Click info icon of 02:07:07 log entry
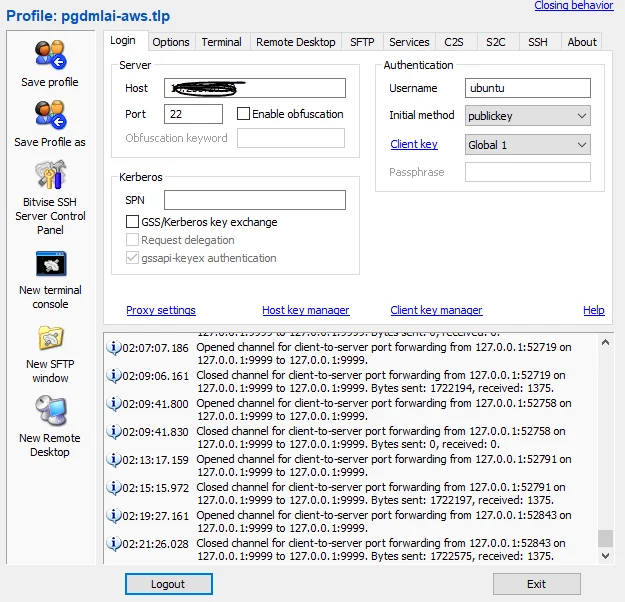This screenshot has height=602, width=625. pyautogui.click(x=113, y=348)
